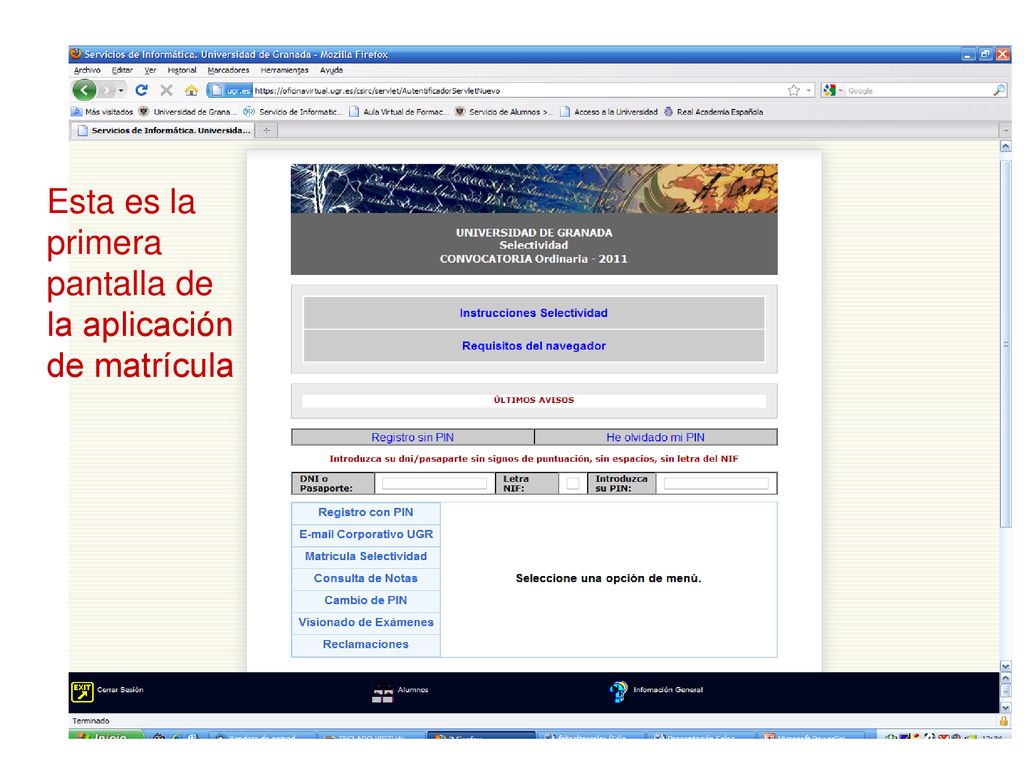Click Registro sin PIN
Viewport: 1024px width, 768px height.
(x=412, y=437)
